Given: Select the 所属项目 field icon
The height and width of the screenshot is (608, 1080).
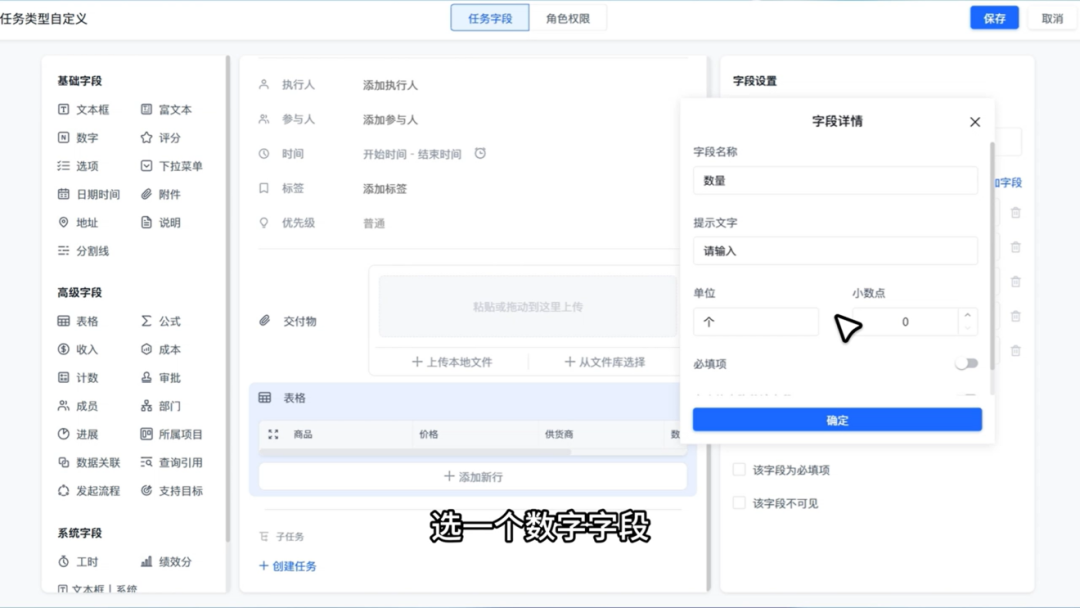Looking at the screenshot, I should (146, 434).
